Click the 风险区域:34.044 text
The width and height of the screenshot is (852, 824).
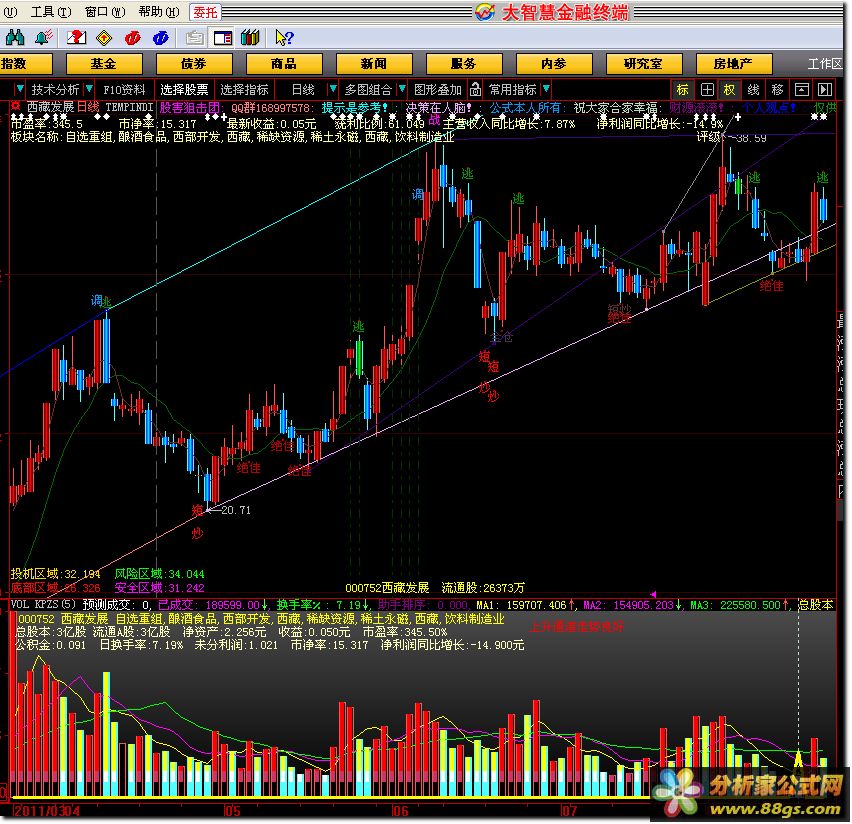point(159,573)
